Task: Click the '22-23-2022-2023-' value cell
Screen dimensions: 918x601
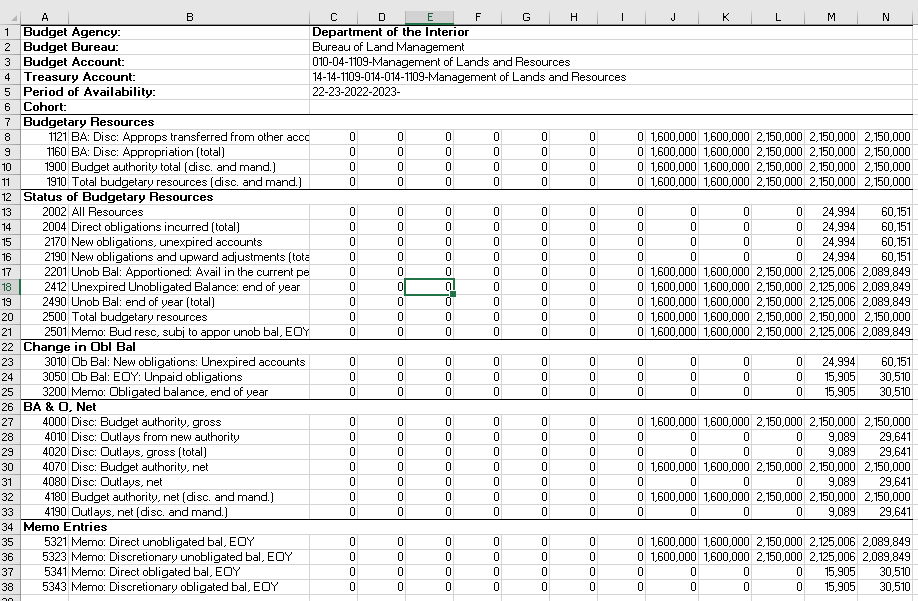Action: click(x=356, y=92)
